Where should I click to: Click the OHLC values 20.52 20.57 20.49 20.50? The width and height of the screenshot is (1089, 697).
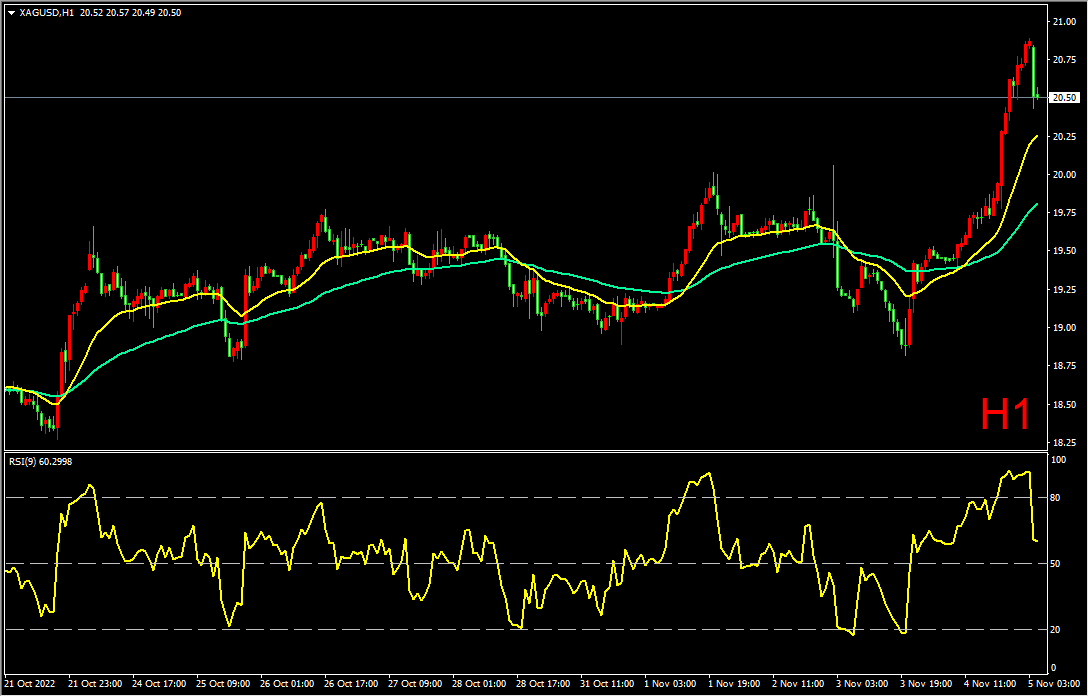131,12
